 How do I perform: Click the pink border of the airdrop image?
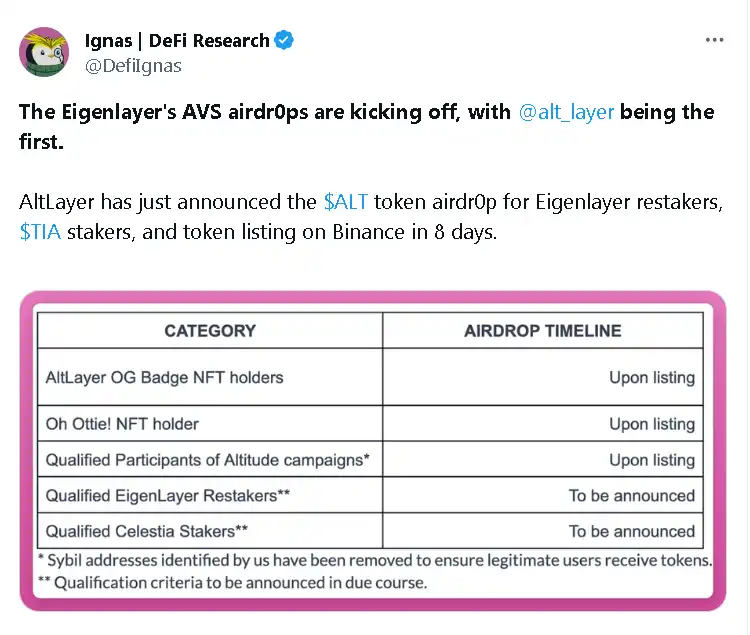[27, 450]
